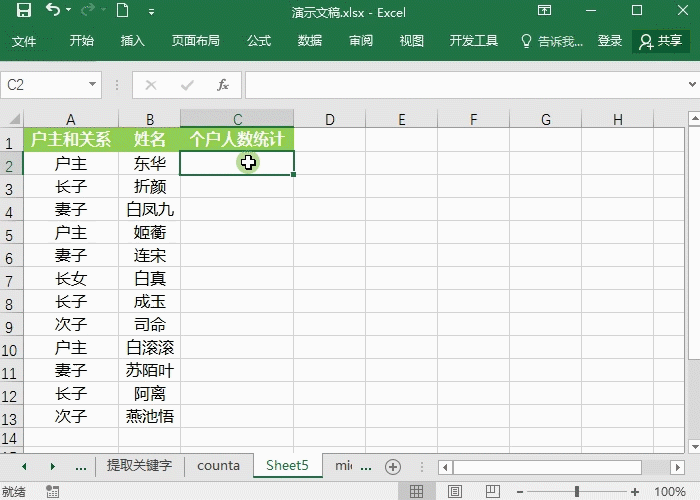The height and width of the screenshot is (500, 700).
Task: Click the 告诉我 lightbulb search box
Action: click(x=552, y=41)
